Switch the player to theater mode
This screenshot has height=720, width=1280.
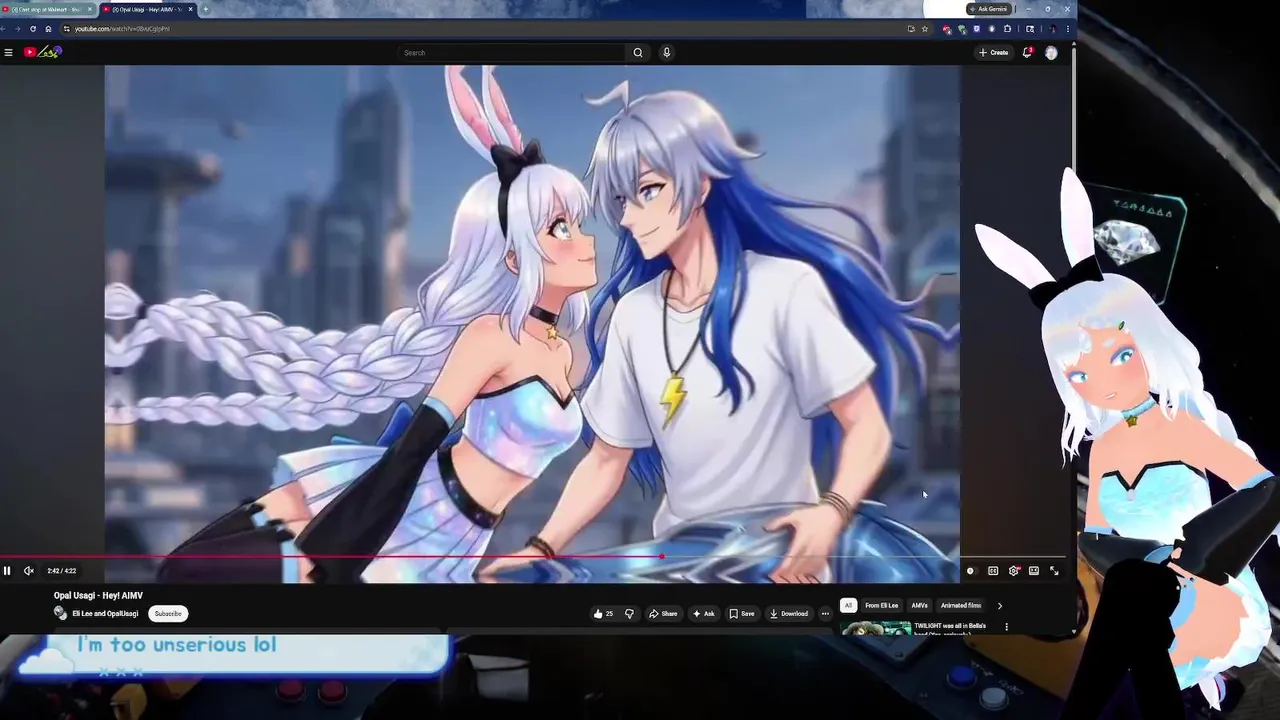(1034, 571)
